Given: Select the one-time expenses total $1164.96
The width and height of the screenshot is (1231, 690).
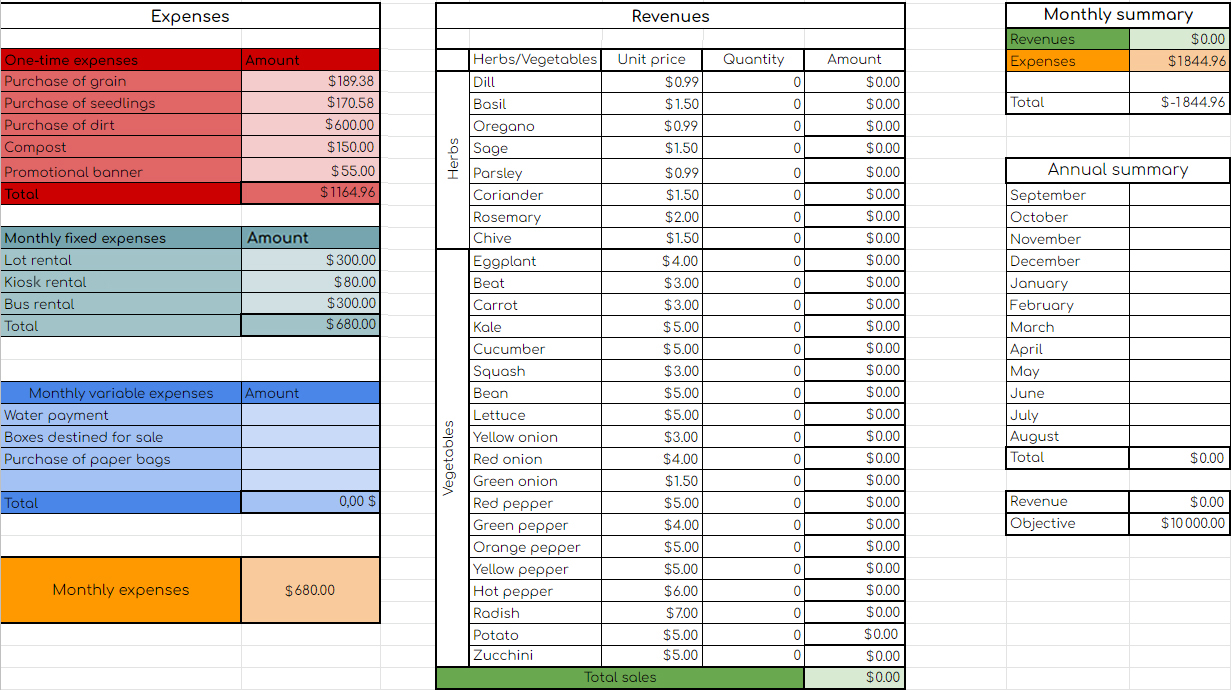Looking at the screenshot, I should [310, 193].
